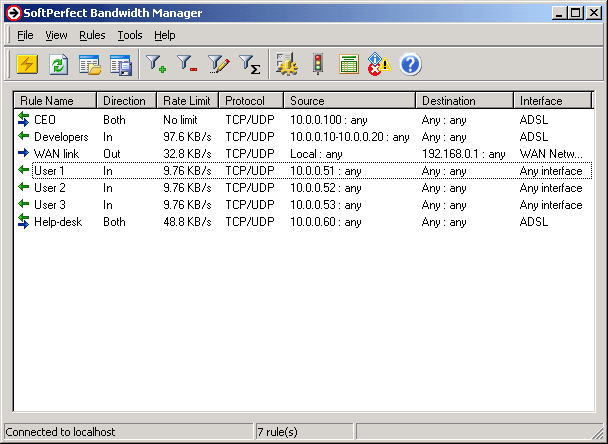Click the Out direction cell

[112, 154]
